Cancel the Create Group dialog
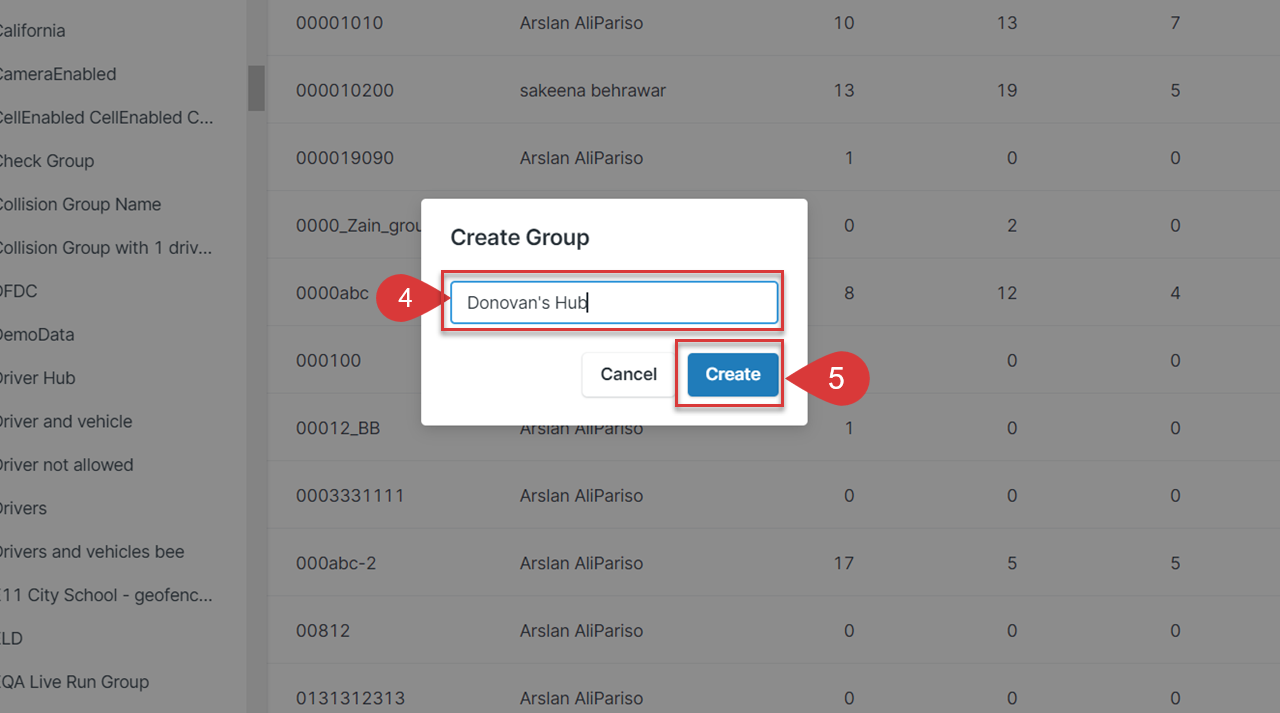1280x713 pixels. coord(628,374)
